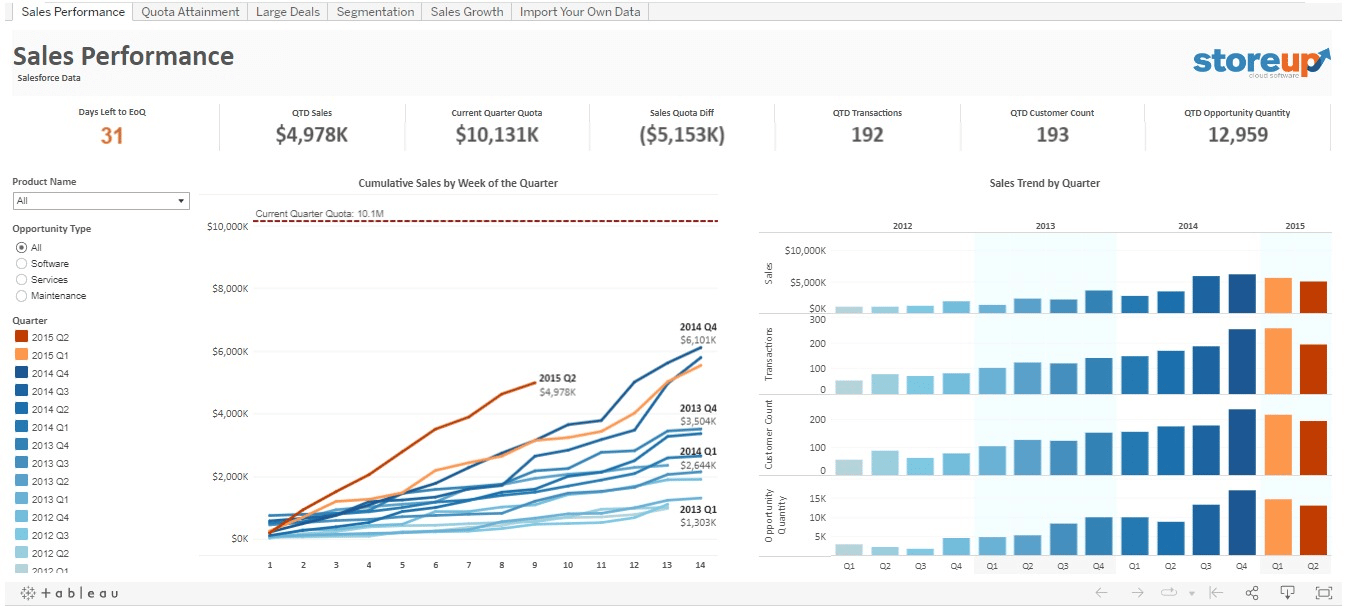Click the Undo arrow in bottom toolbar
The height and width of the screenshot is (606, 1346).
click(x=1101, y=592)
